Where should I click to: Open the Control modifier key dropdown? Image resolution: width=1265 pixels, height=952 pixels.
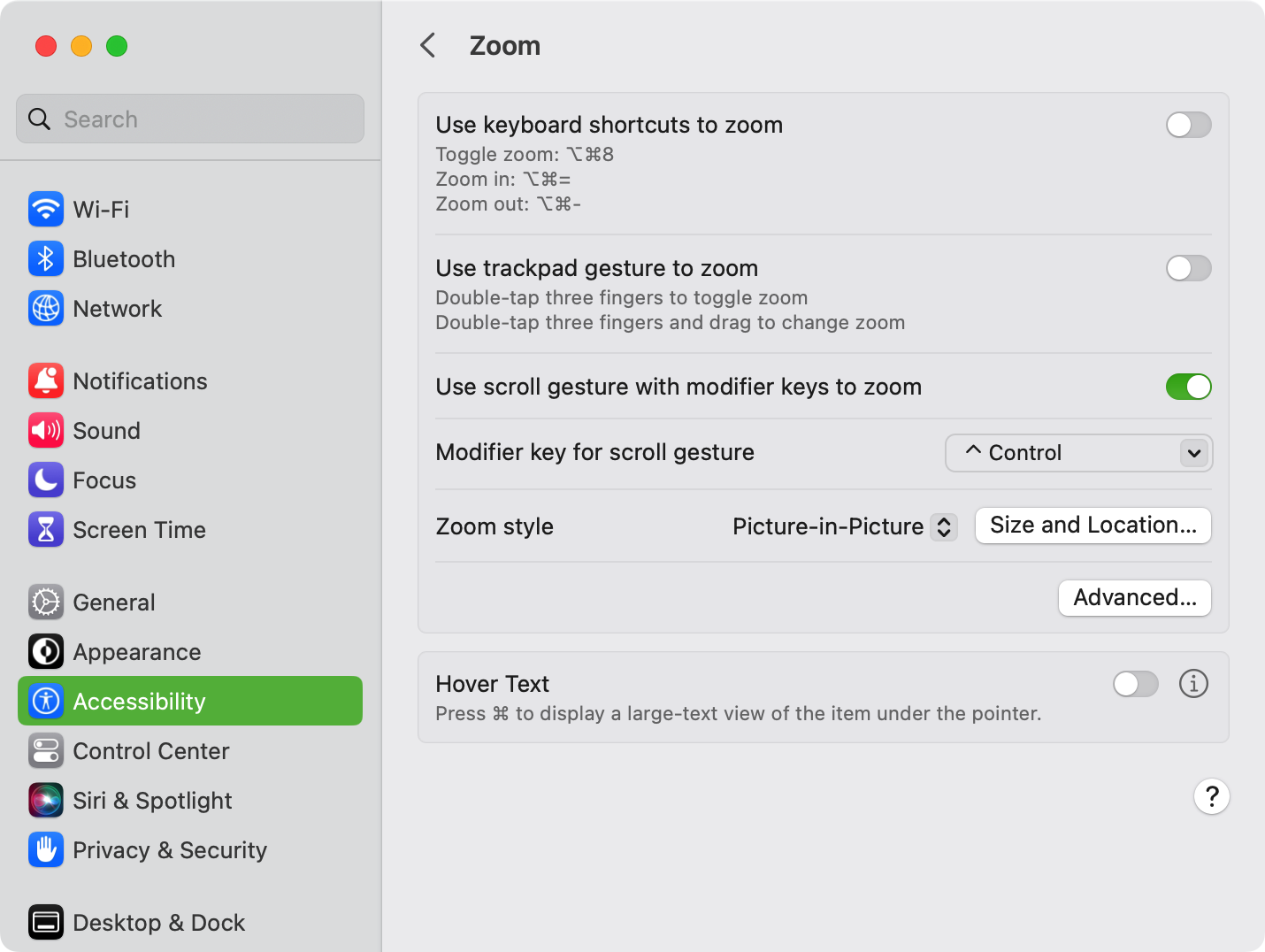[1078, 453]
